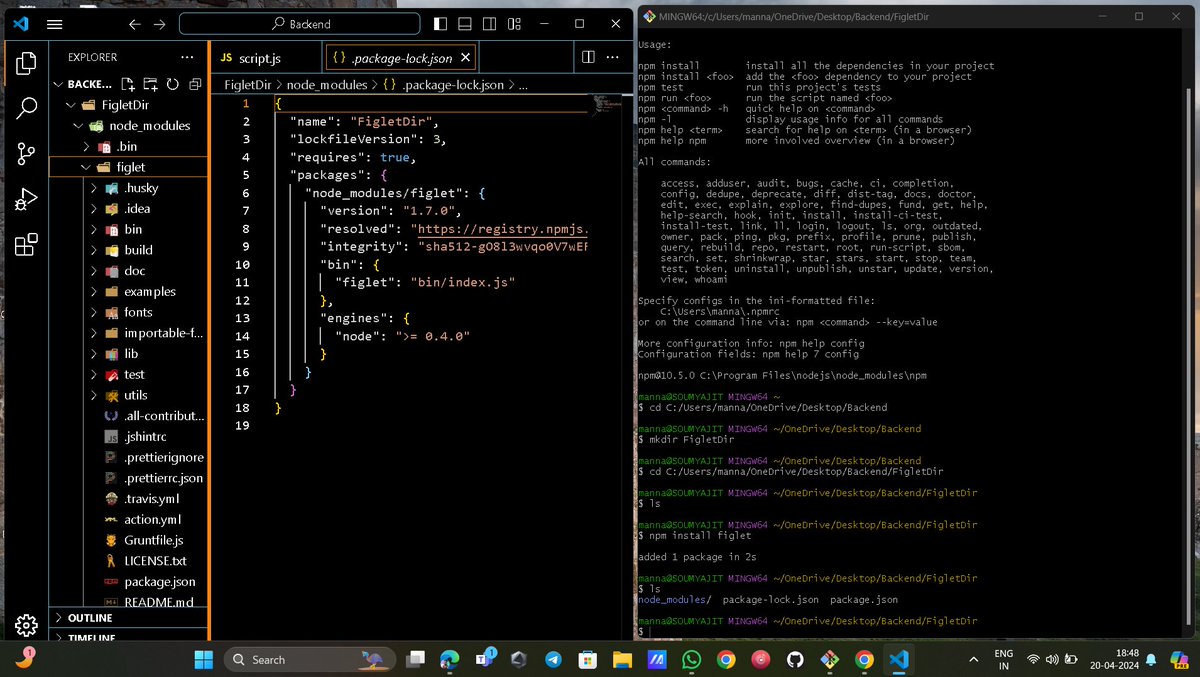Open .travis.yml file
1200x677 pixels.
152,499
